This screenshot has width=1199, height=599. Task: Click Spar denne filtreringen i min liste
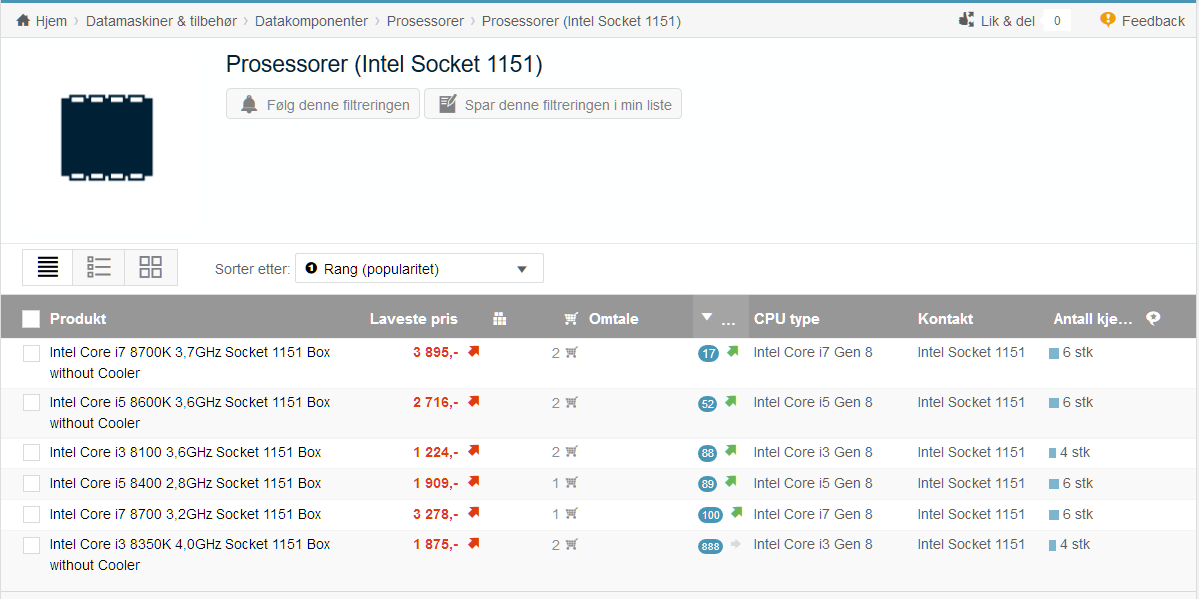point(553,104)
